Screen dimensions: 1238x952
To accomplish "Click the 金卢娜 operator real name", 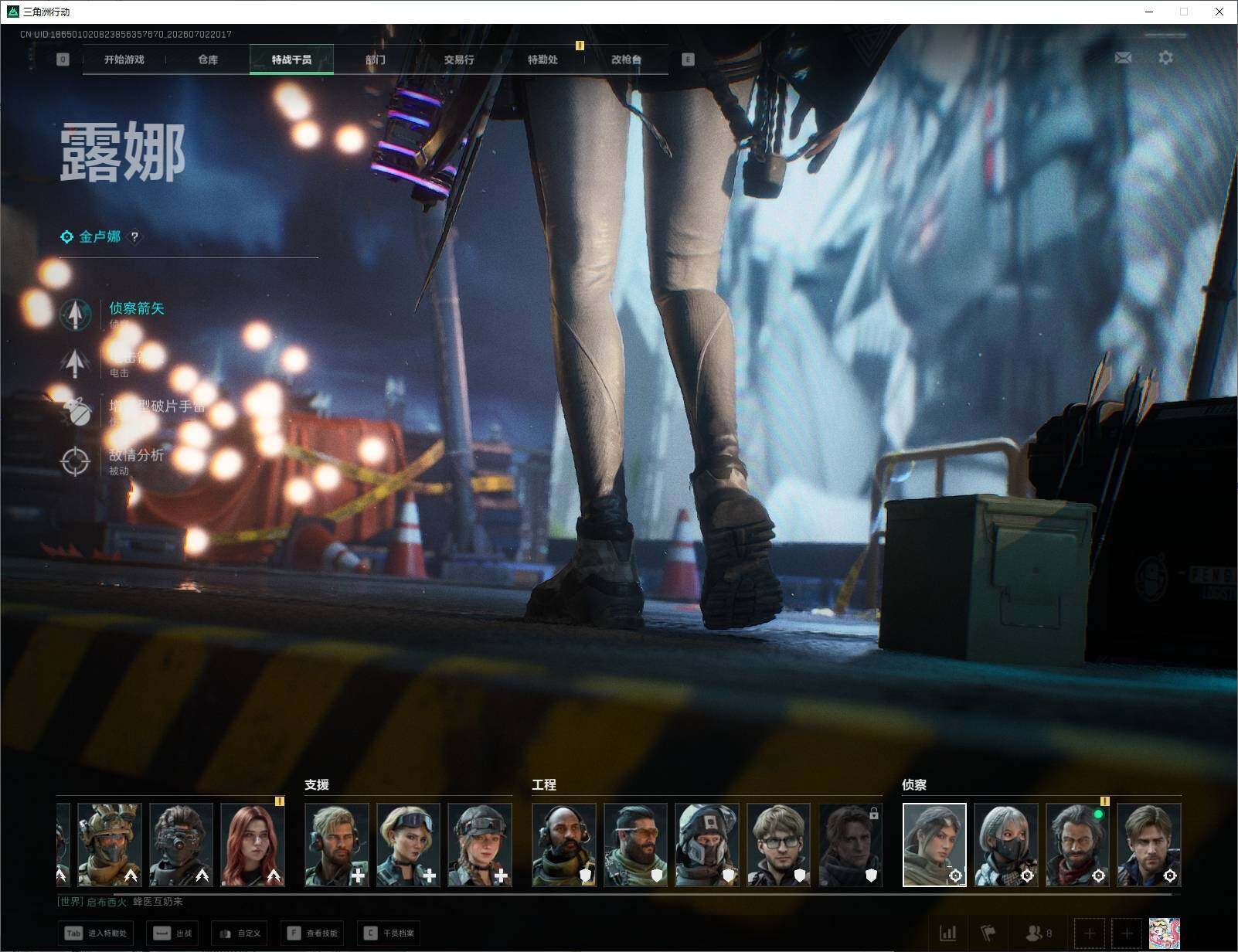I will (100, 236).
